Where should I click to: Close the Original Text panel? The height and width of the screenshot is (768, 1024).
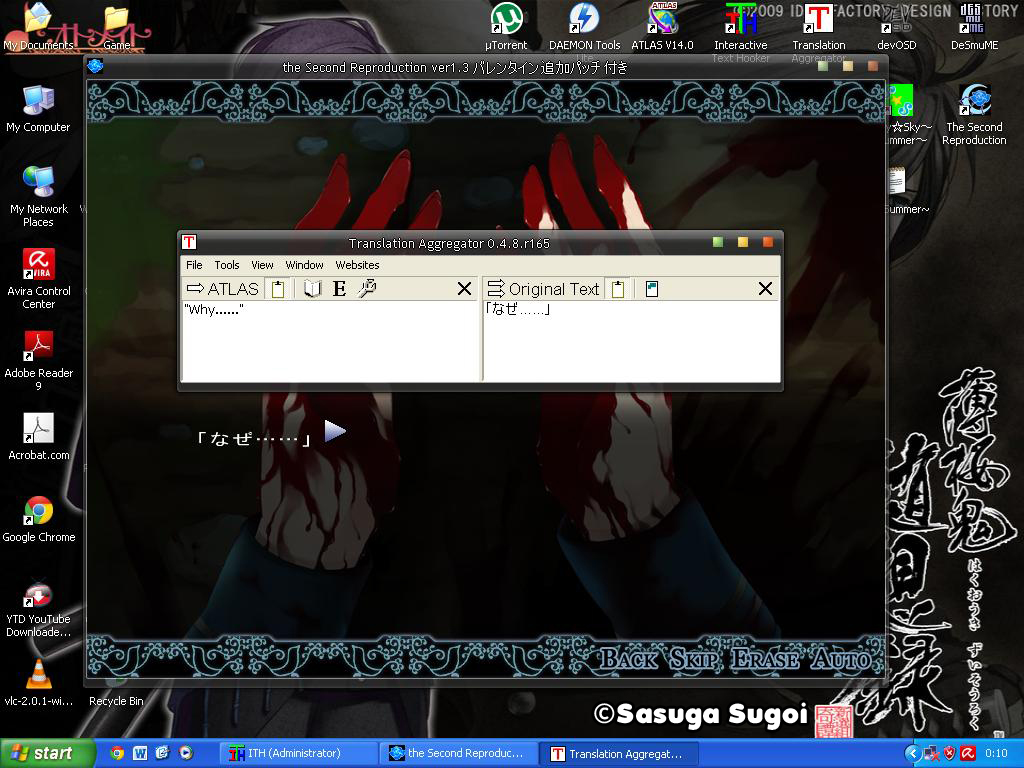[765, 289]
